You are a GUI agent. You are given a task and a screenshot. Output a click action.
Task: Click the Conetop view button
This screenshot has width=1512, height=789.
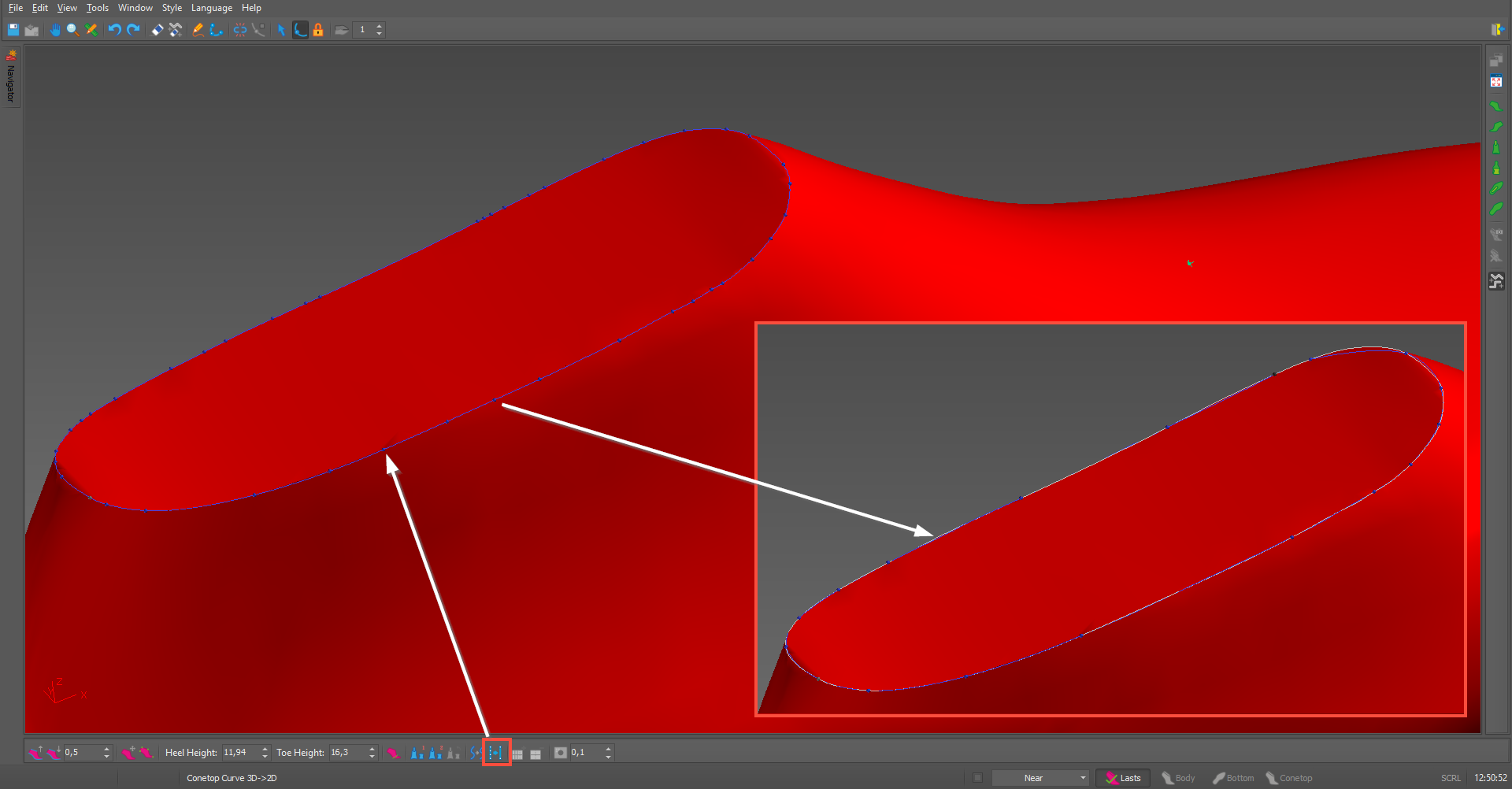pos(1289,778)
